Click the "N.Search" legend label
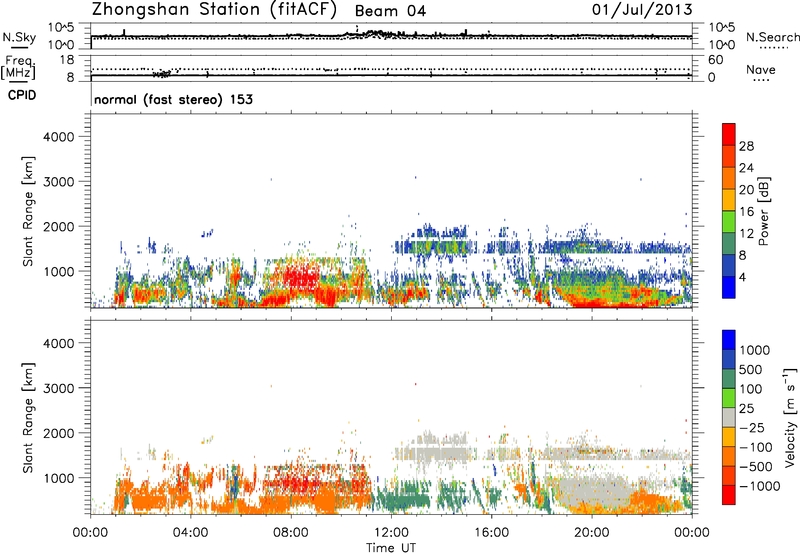This screenshot has width=800, height=554. pos(773,37)
